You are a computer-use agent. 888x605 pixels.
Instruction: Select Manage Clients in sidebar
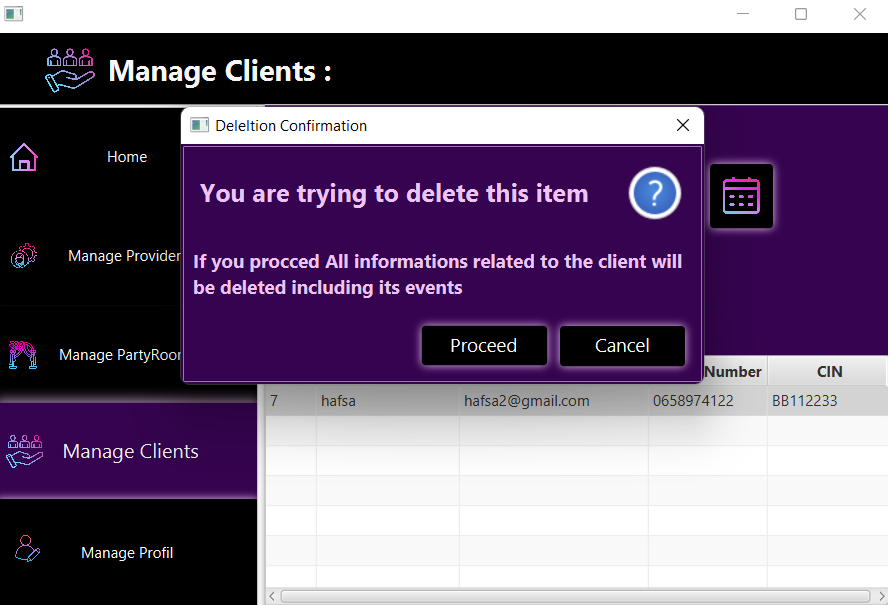pos(130,451)
